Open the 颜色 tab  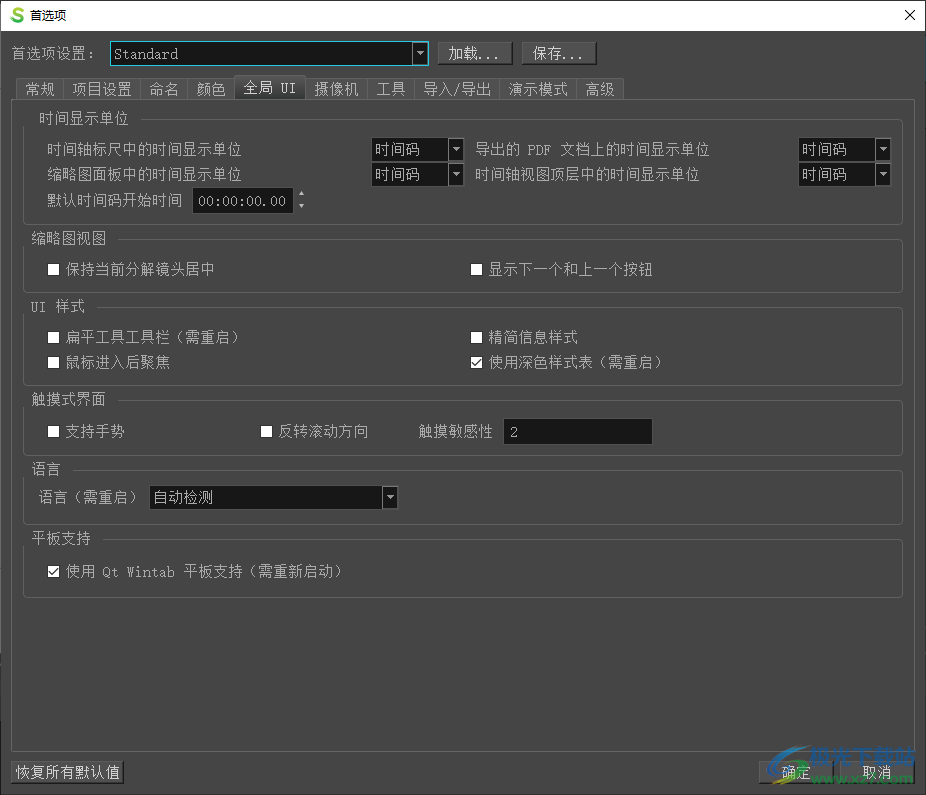click(x=211, y=89)
